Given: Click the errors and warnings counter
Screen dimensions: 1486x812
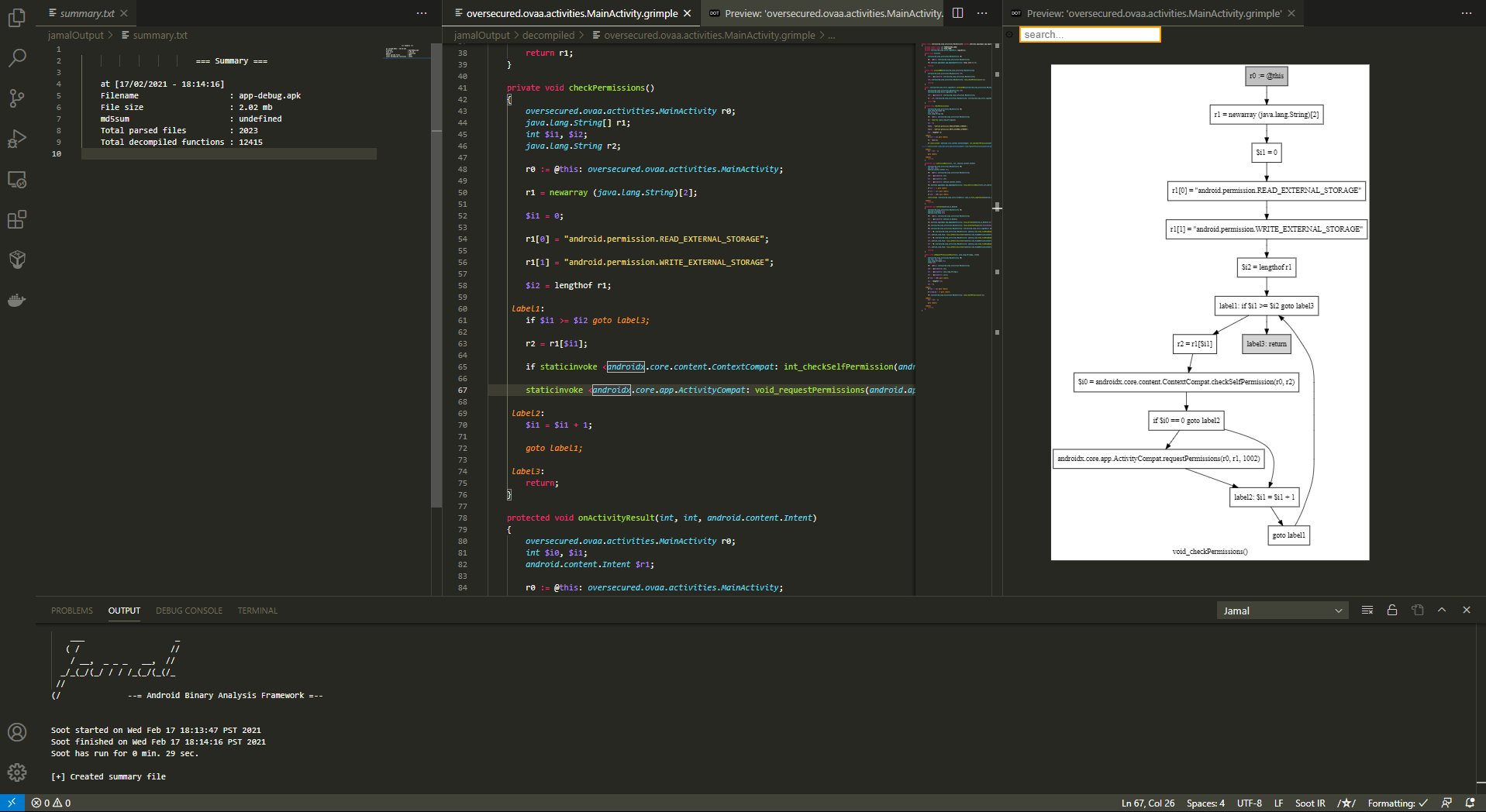Looking at the screenshot, I should [x=51, y=803].
